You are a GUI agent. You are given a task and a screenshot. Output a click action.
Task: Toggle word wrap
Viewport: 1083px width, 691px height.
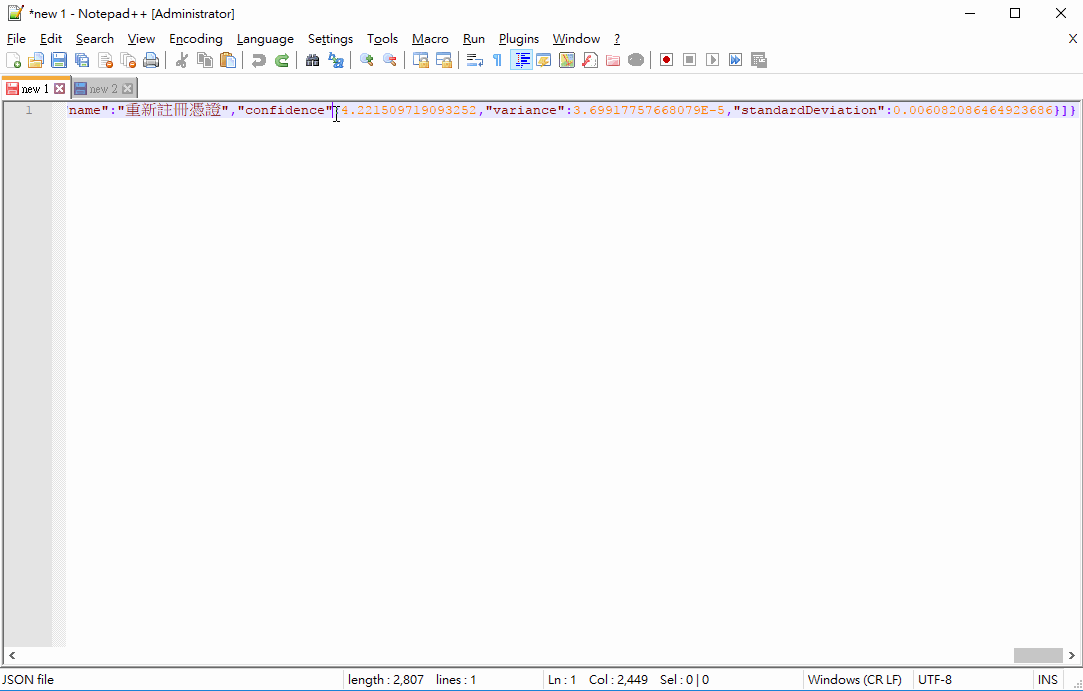tap(473, 59)
